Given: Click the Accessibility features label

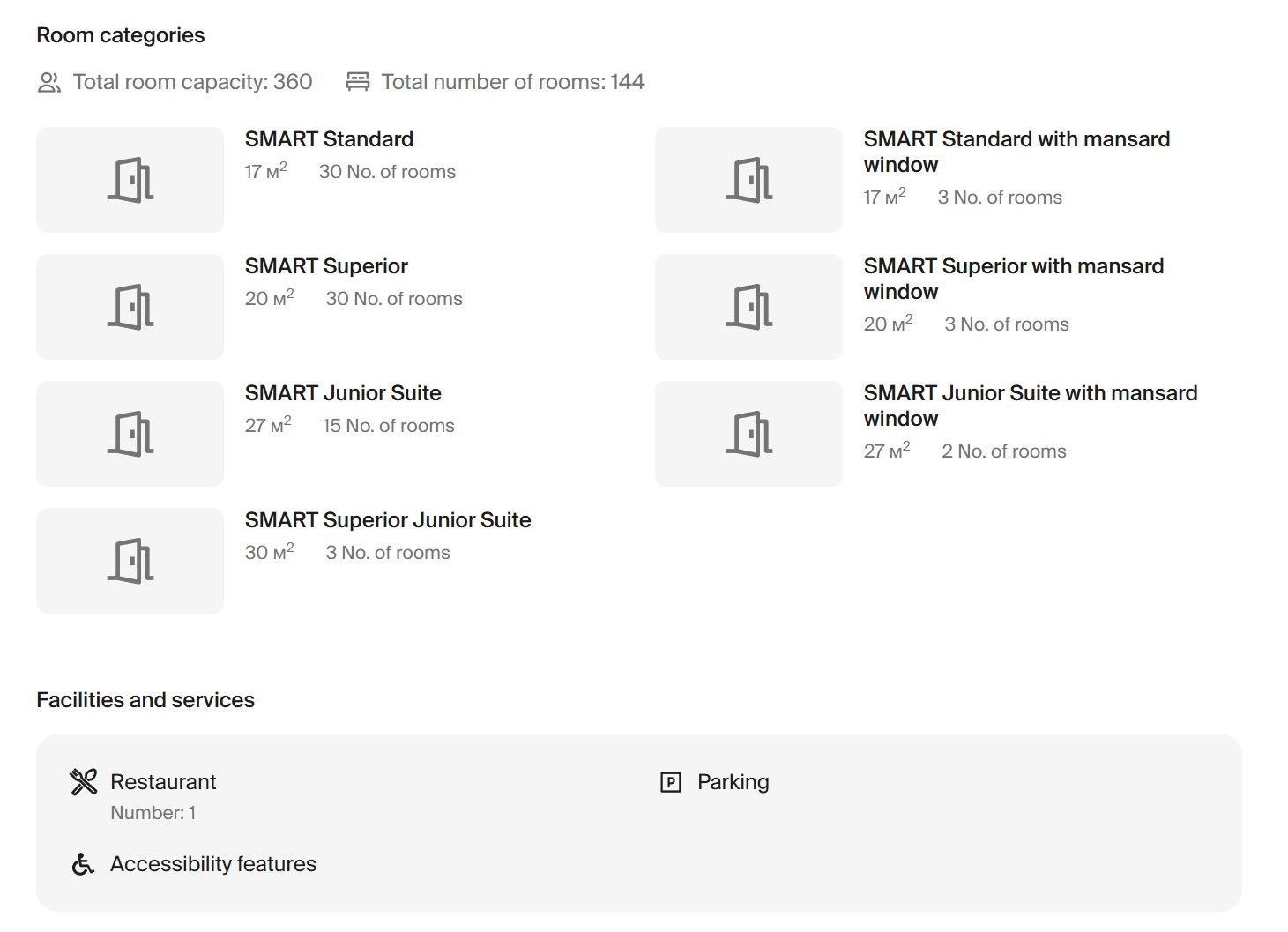Looking at the screenshot, I should pyautogui.click(x=212, y=864).
